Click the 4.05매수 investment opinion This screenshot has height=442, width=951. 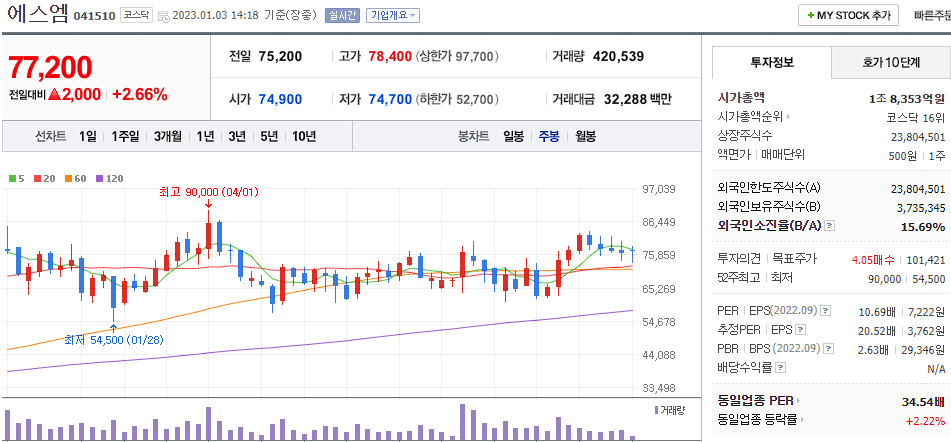point(872,261)
